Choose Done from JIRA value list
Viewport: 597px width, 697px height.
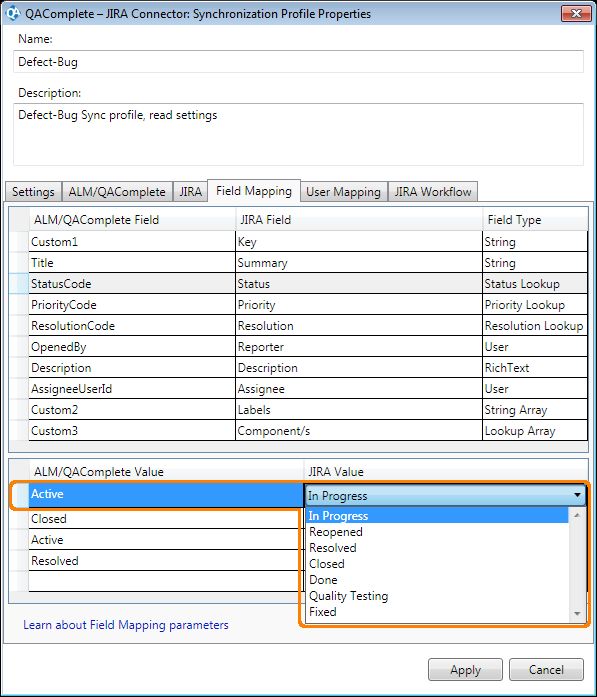(x=437, y=580)
